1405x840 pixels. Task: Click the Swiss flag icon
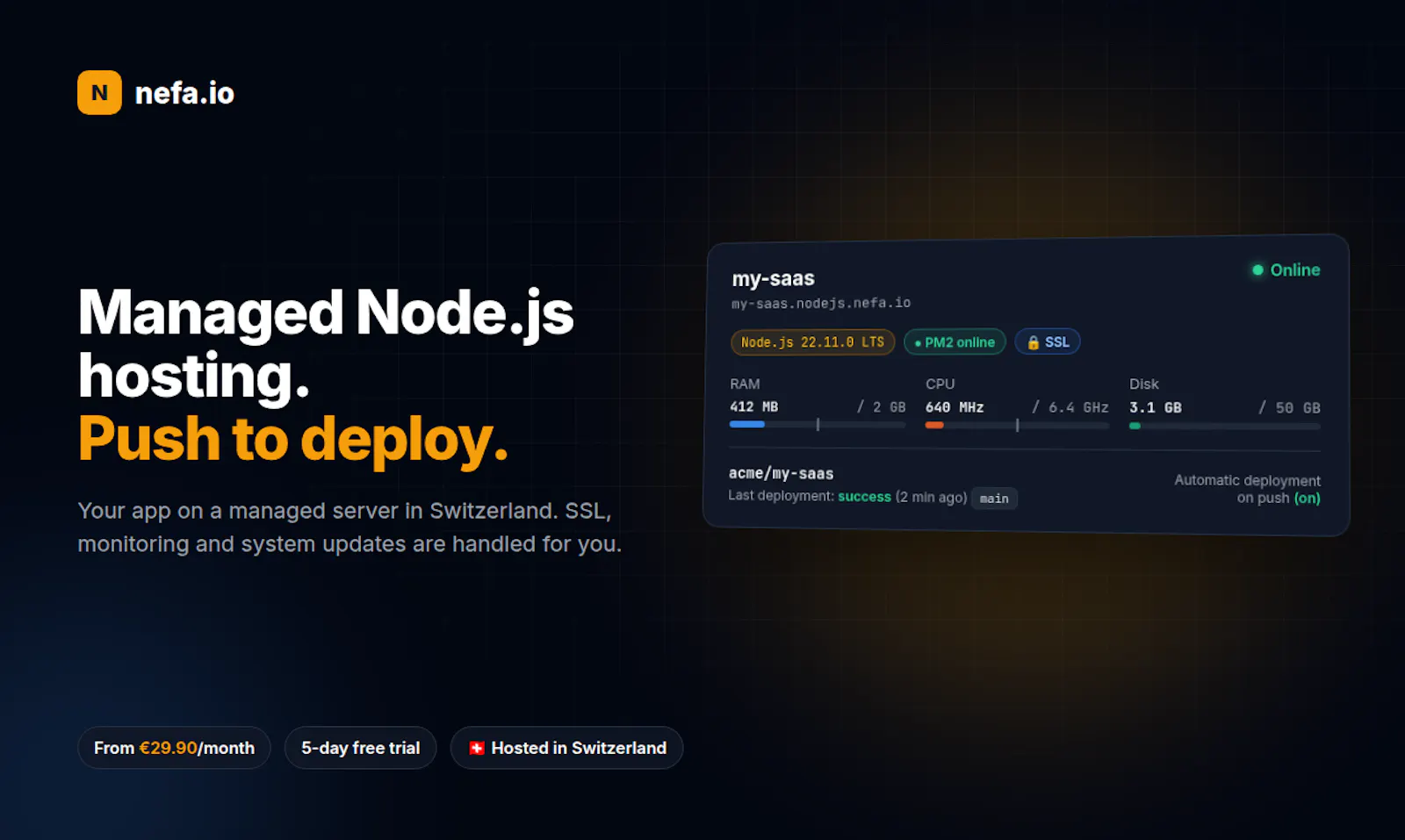(477, 748)
